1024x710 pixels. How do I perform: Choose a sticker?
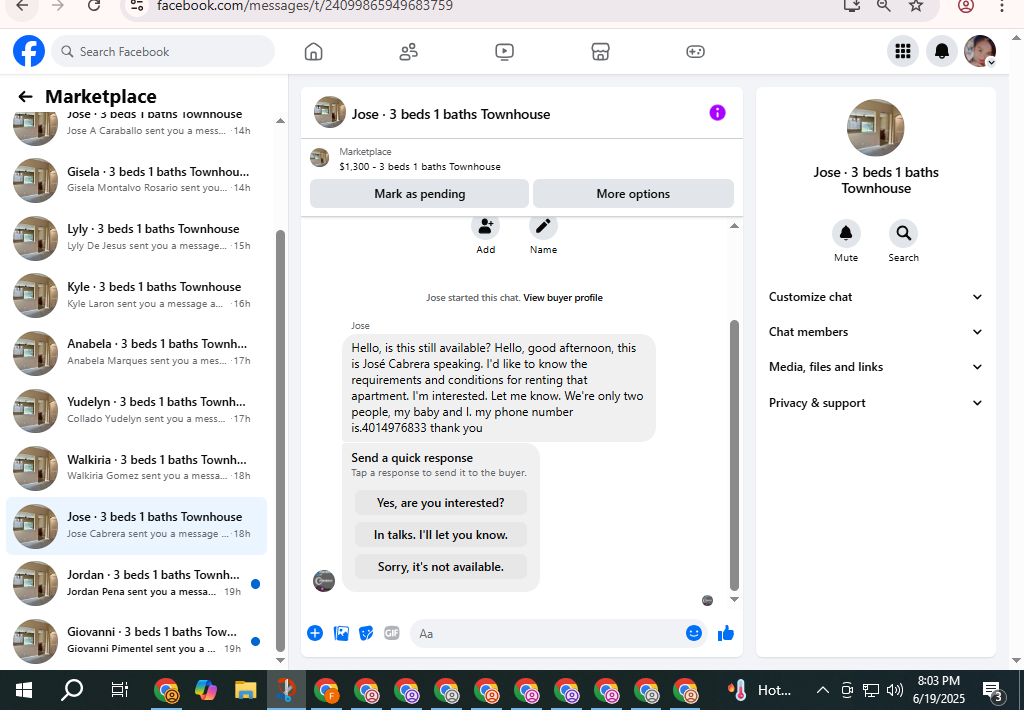click(x=366, y=633)
